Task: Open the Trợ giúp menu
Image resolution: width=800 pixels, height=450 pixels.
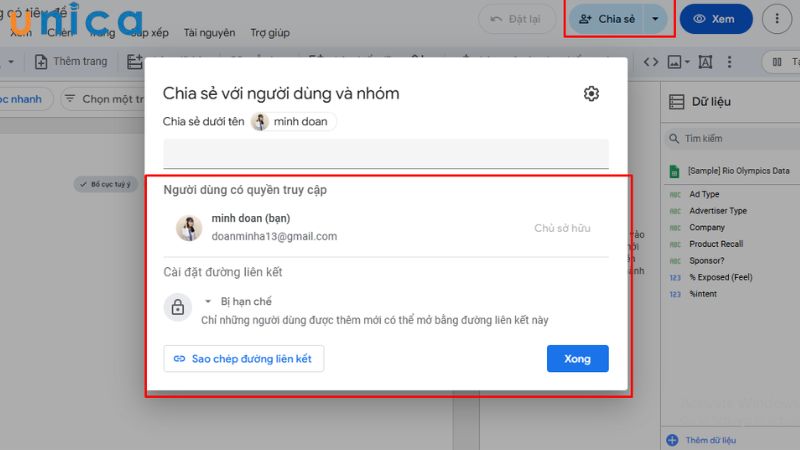Action: (270, 33)
